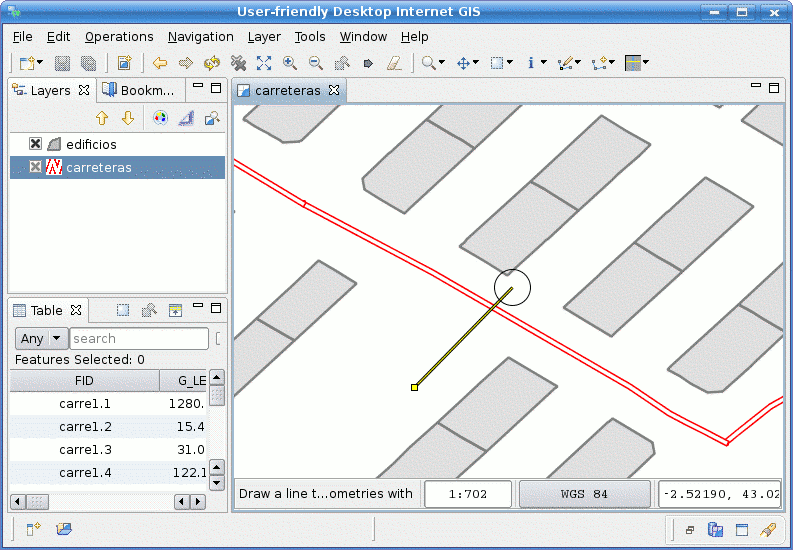Screen dimensions: 793x550
Task: Open the Operations menu
Action: coord(119,37)
